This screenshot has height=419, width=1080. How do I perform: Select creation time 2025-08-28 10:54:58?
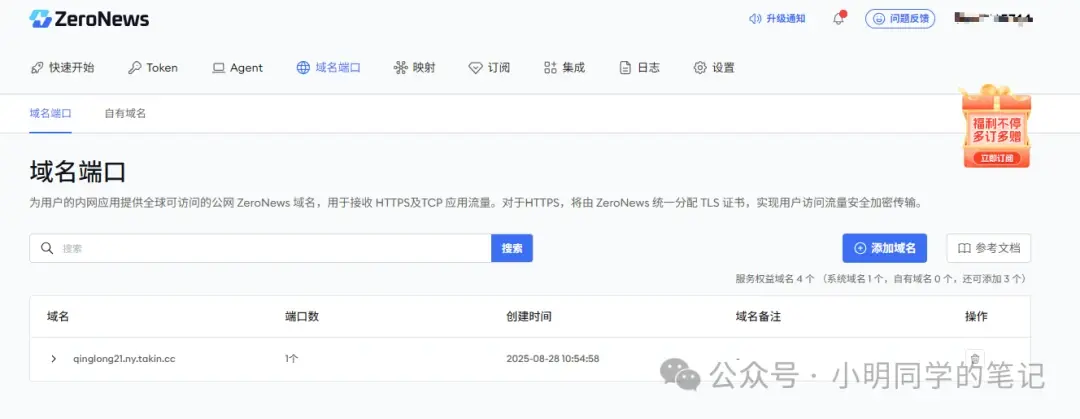tap(552, 359)
